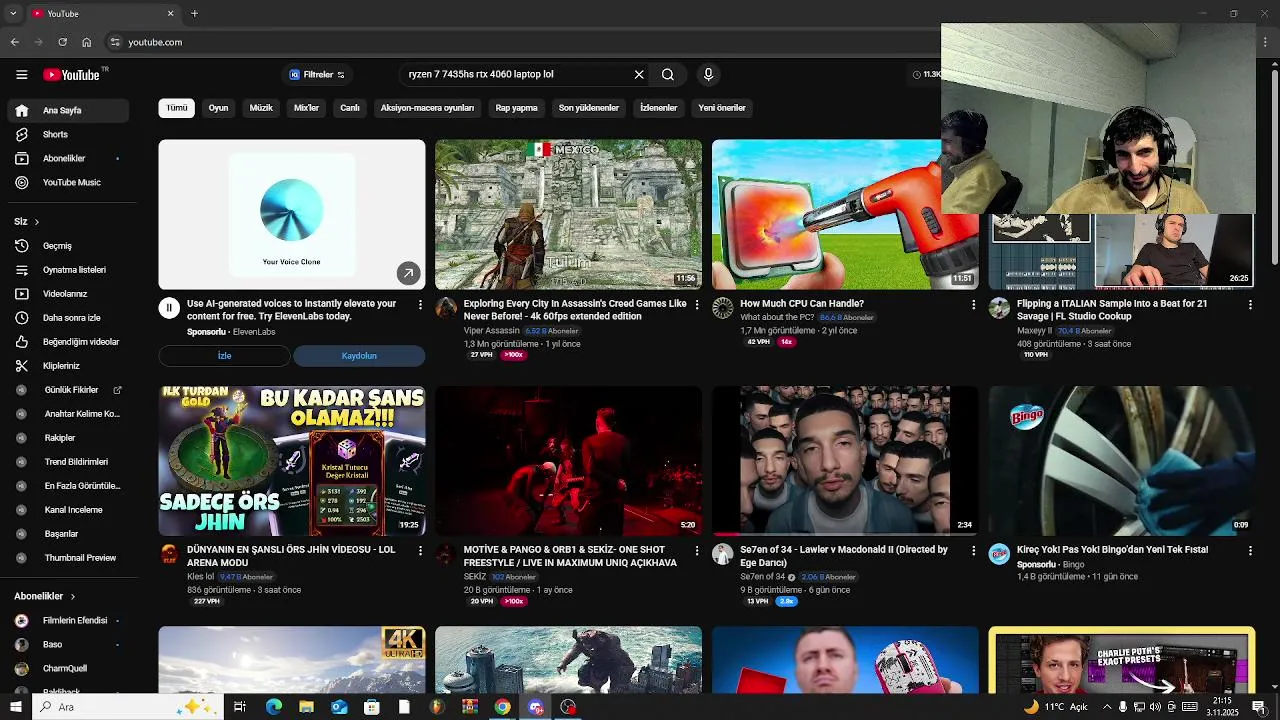Select the Son yüklenenler chip
1280x720 pixels.
click(x=589, y=108)
